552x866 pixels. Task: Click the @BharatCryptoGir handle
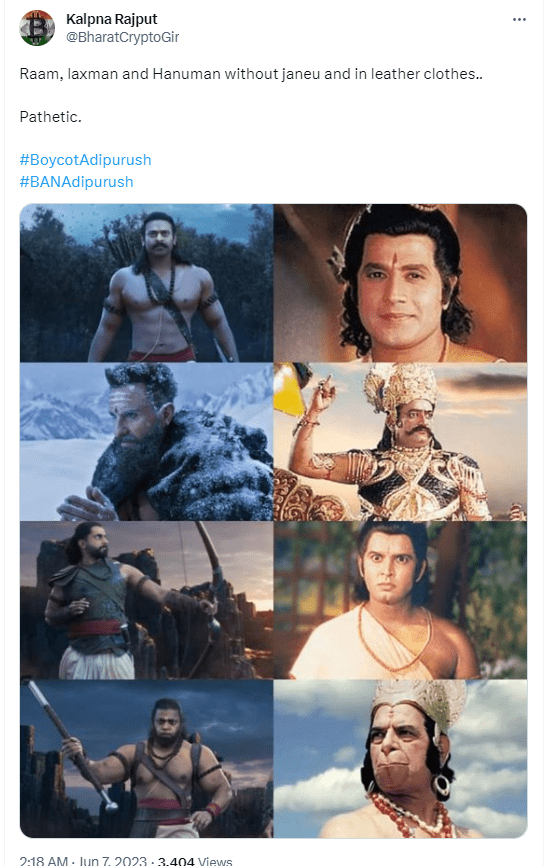coord(123,37)
